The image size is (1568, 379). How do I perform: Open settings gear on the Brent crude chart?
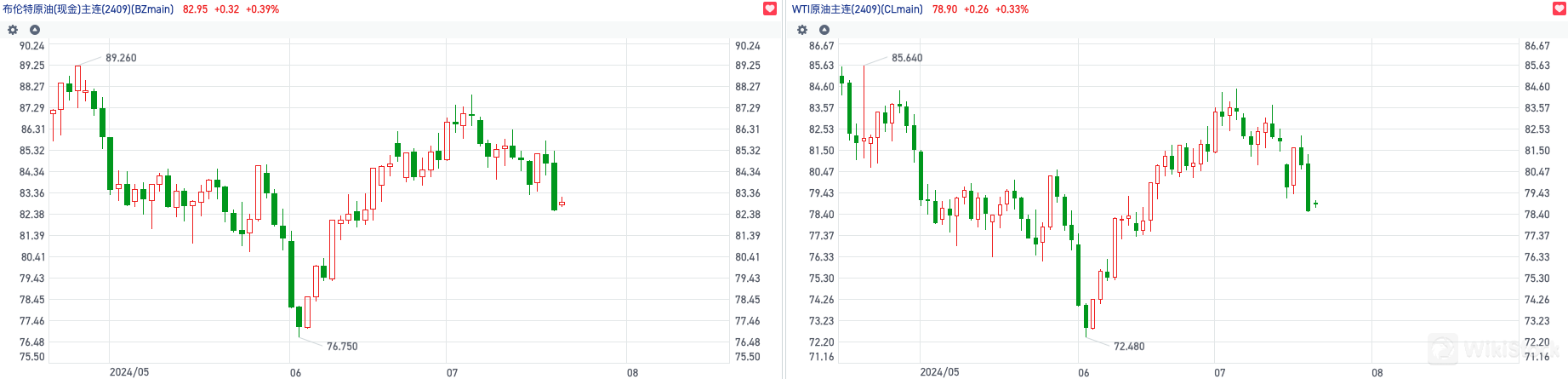pyautogui.click(x=13, y=30)
